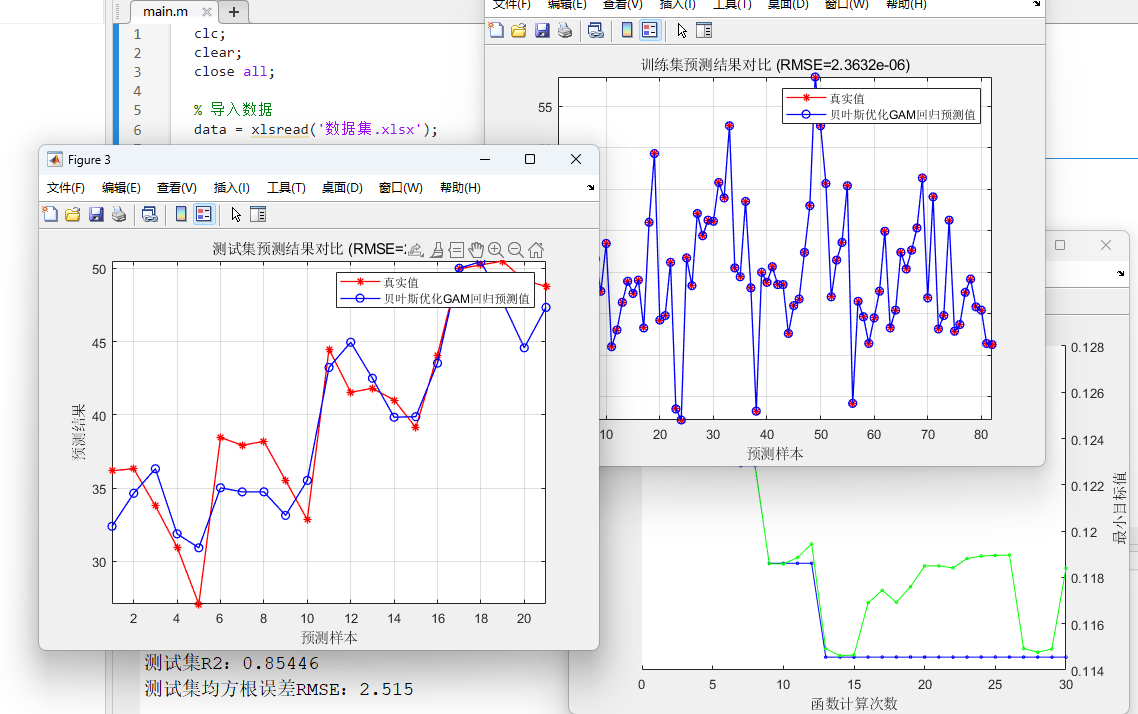This screenshot has height=714, width=1138.
Task: Zoom in using the axes toolbar magnifier
Action: 495,249
